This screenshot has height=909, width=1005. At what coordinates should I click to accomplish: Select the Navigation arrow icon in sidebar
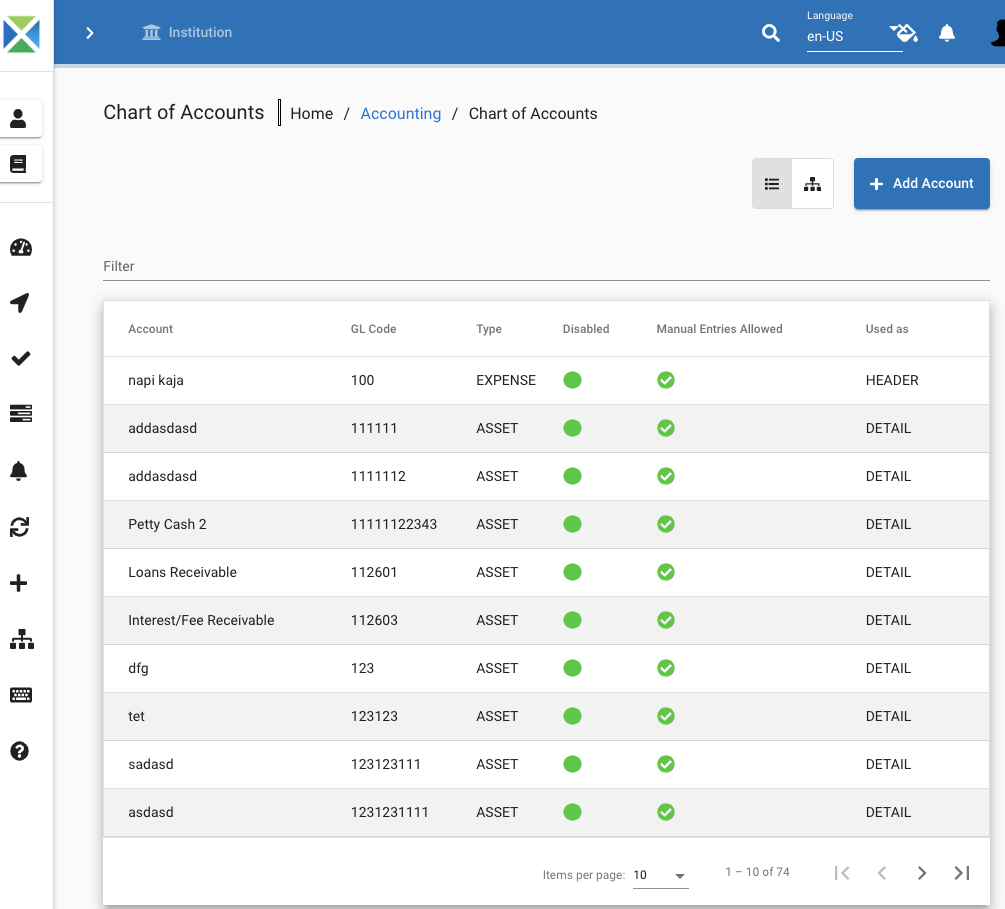[20, 302]
